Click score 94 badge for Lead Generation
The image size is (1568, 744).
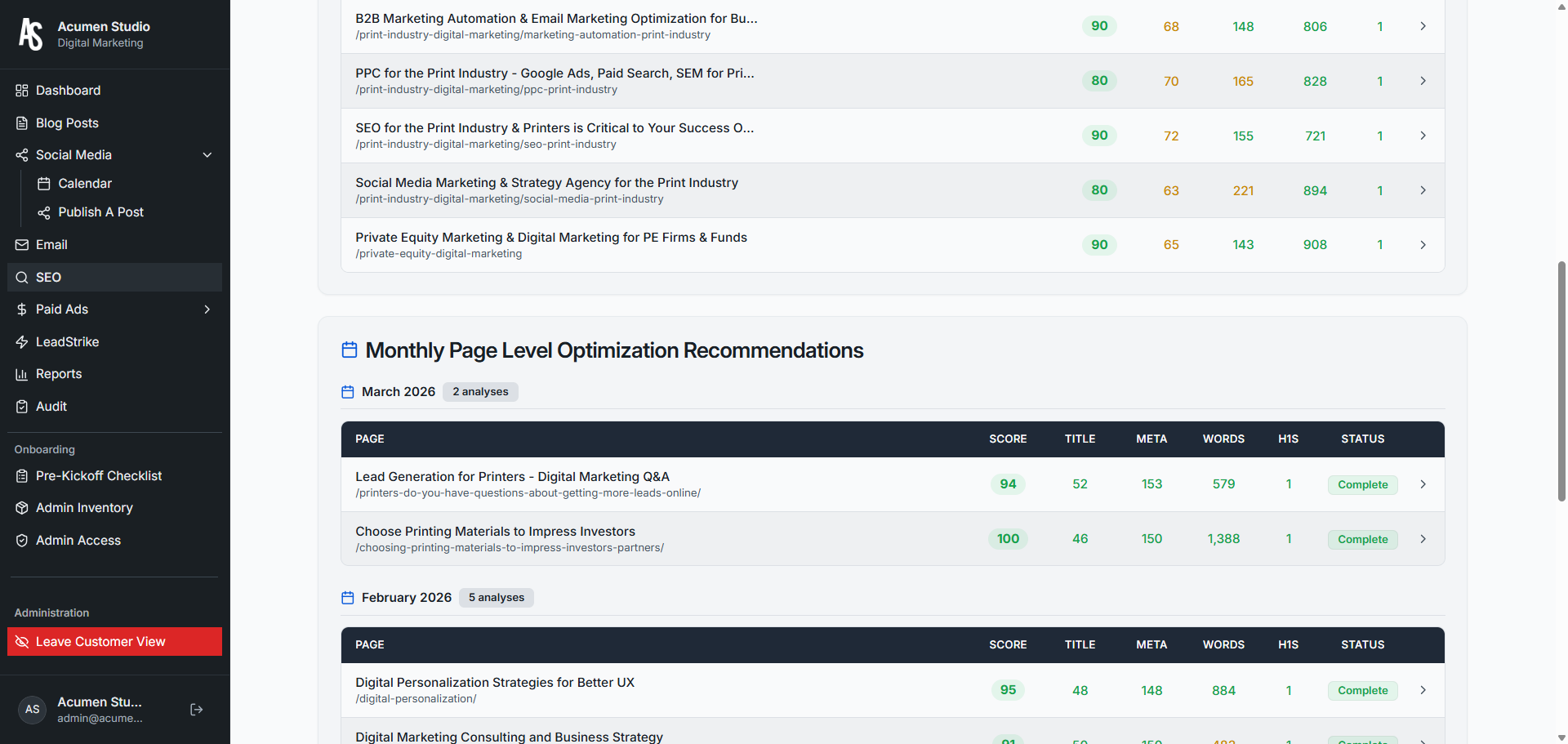point(1009,484)
